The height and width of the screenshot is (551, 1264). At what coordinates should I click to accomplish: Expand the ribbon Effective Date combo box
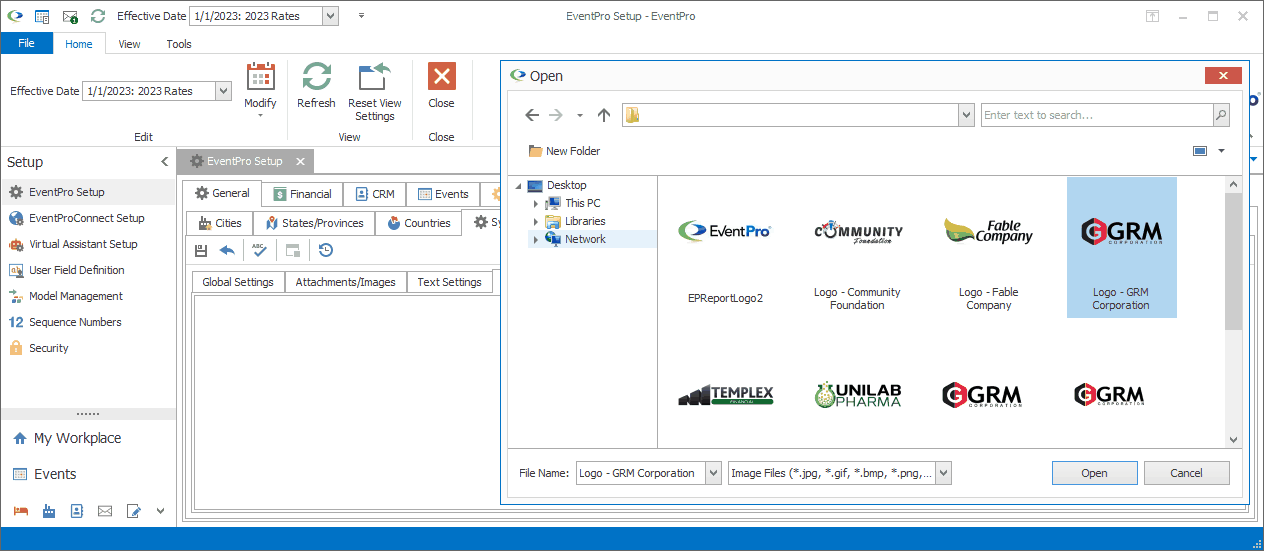point(223,91)
